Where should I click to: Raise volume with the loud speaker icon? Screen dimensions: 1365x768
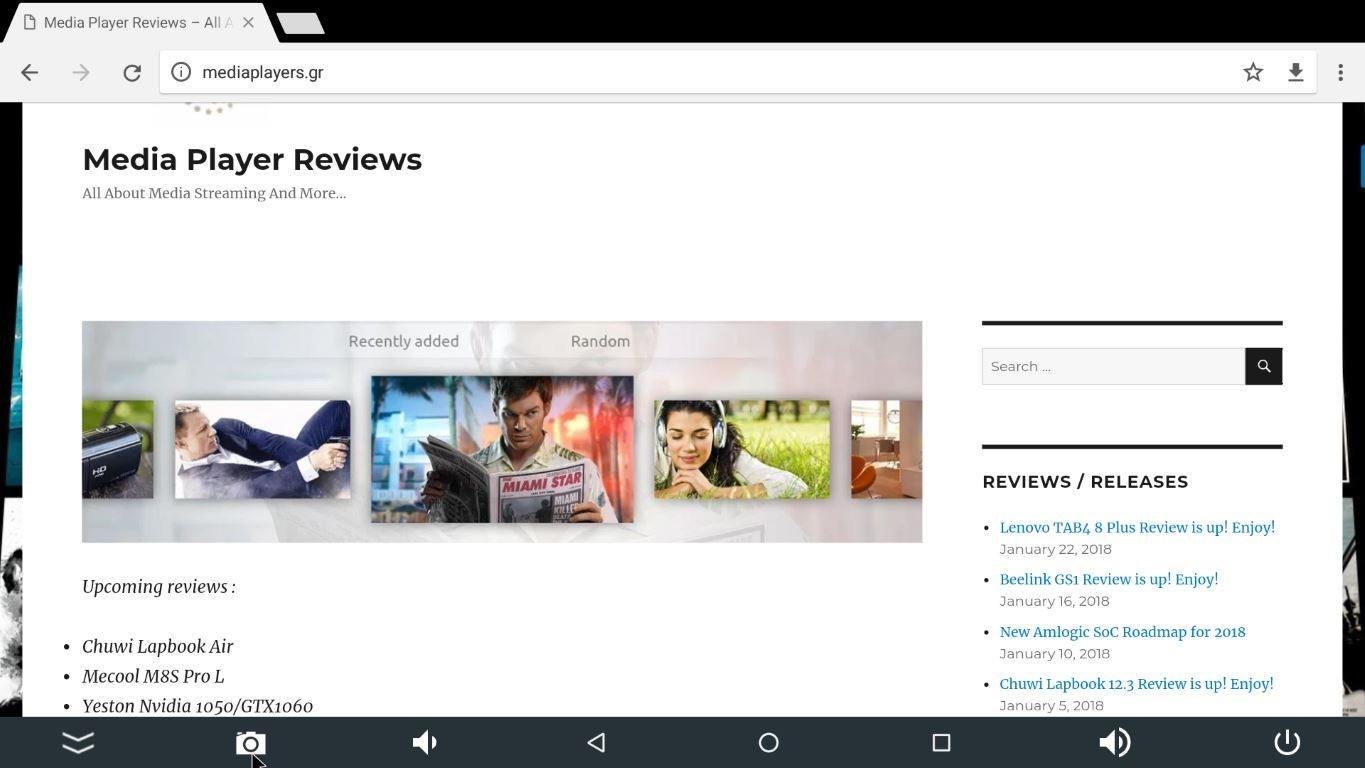click(x=1114, y=742)
